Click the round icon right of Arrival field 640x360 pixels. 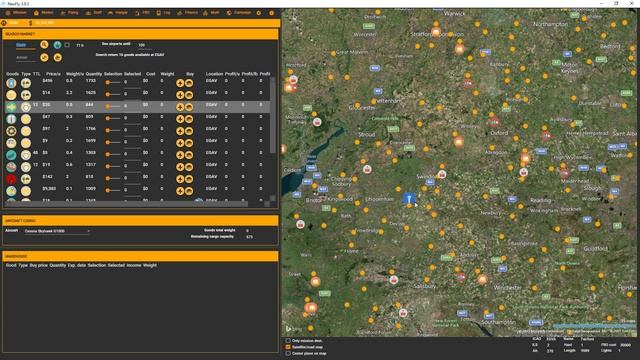(44, 58)
